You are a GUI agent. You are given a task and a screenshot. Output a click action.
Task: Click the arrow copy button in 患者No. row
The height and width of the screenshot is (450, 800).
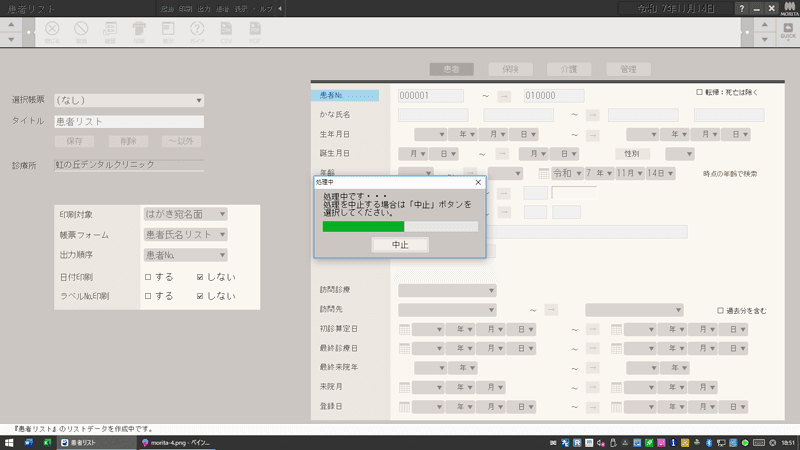coord(504,96)
